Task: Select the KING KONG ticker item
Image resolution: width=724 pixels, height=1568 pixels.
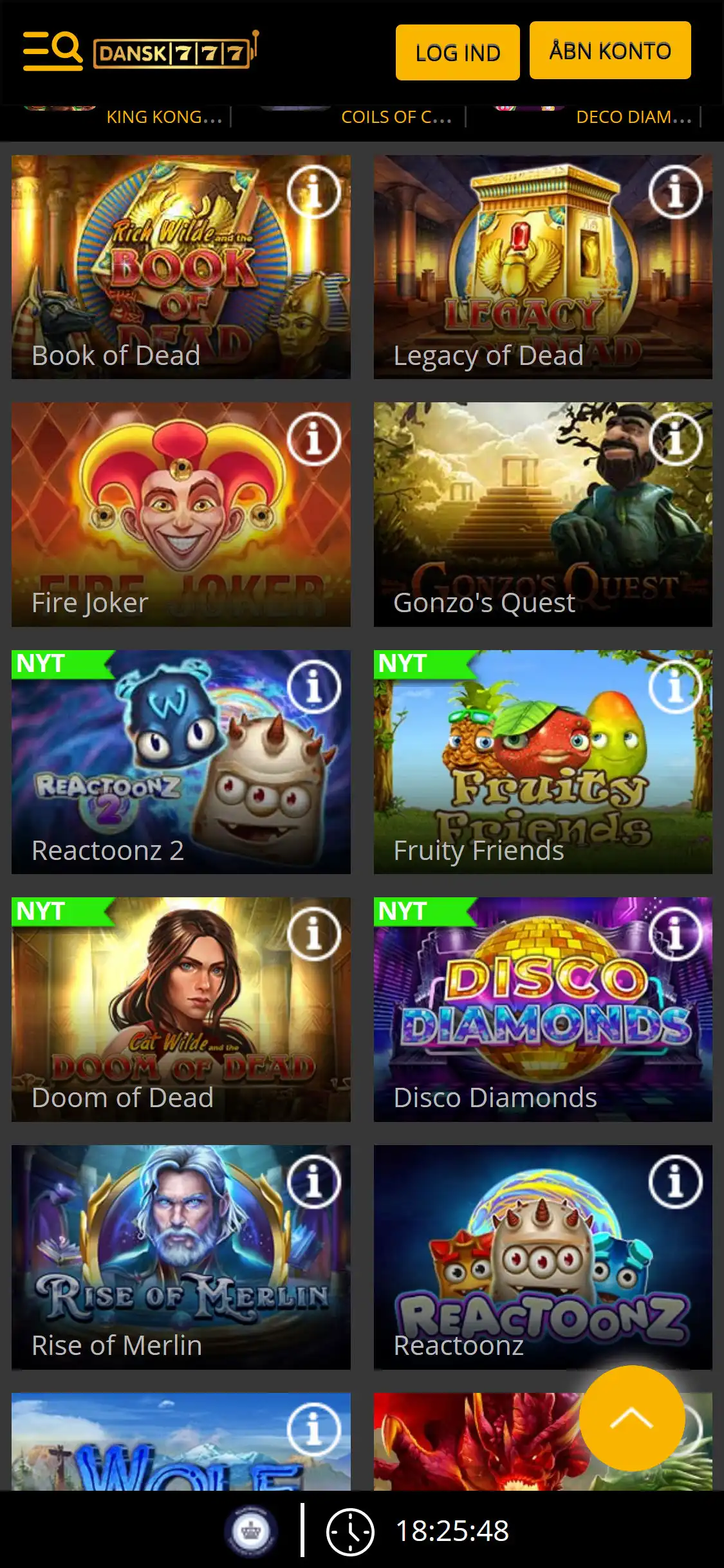Action: 164,117
